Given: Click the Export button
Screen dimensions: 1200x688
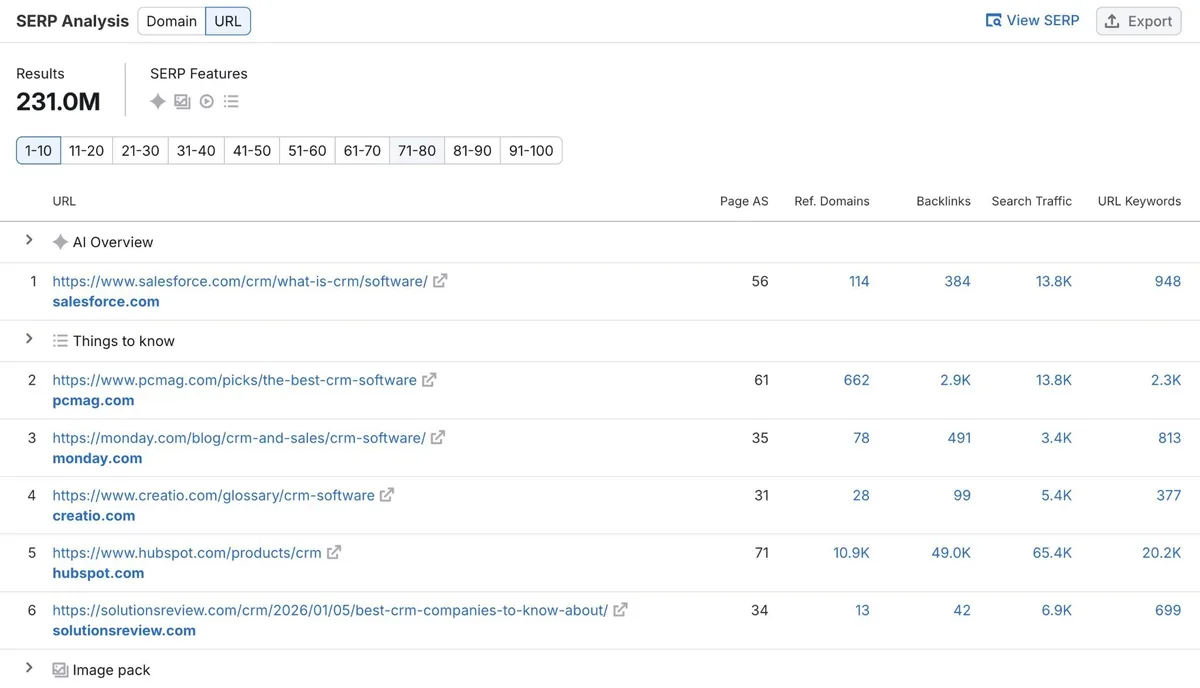Looking at the screenshot, I should [x=1138, y=21].
